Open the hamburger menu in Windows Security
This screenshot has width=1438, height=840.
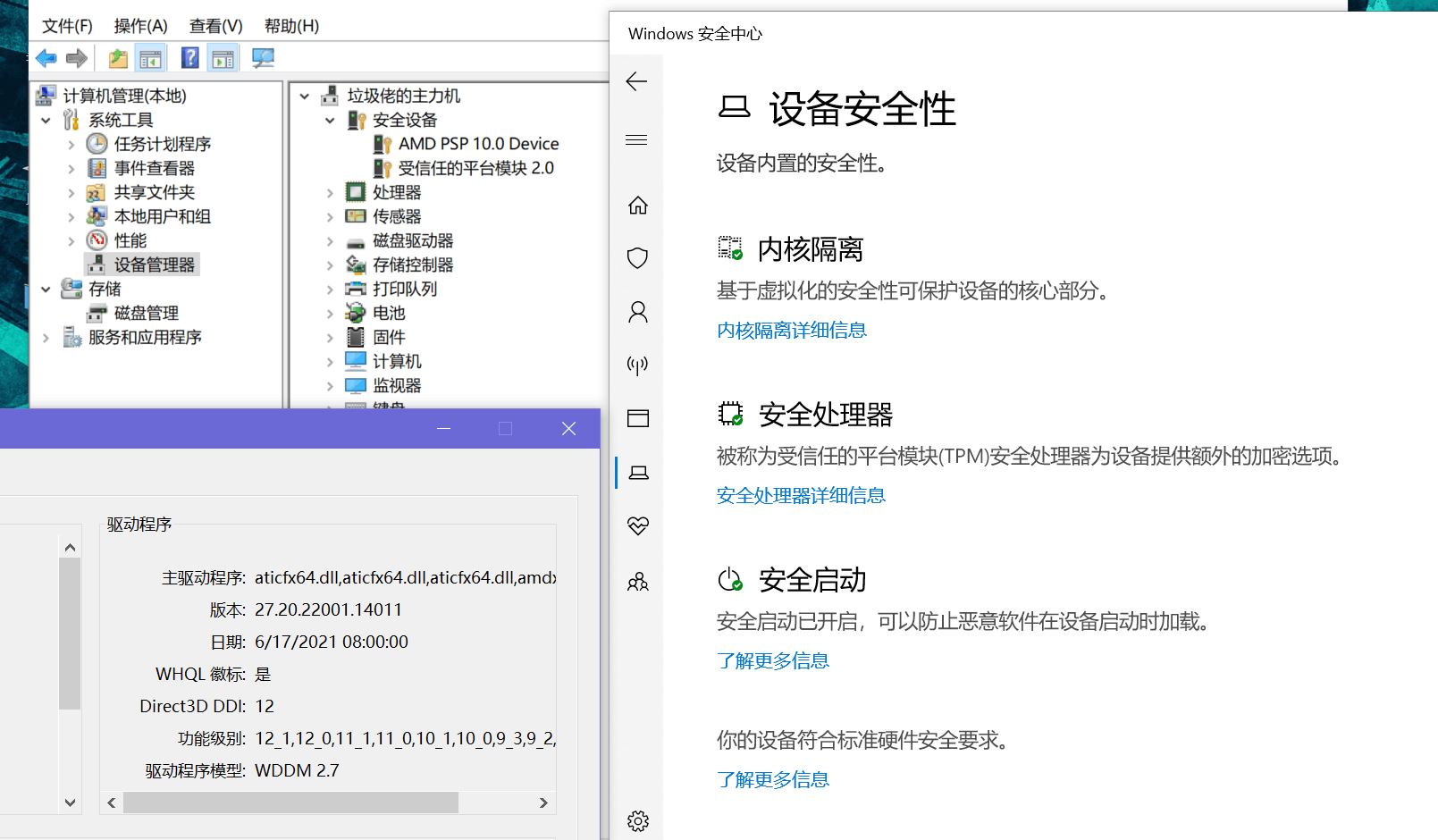point(636,140)
